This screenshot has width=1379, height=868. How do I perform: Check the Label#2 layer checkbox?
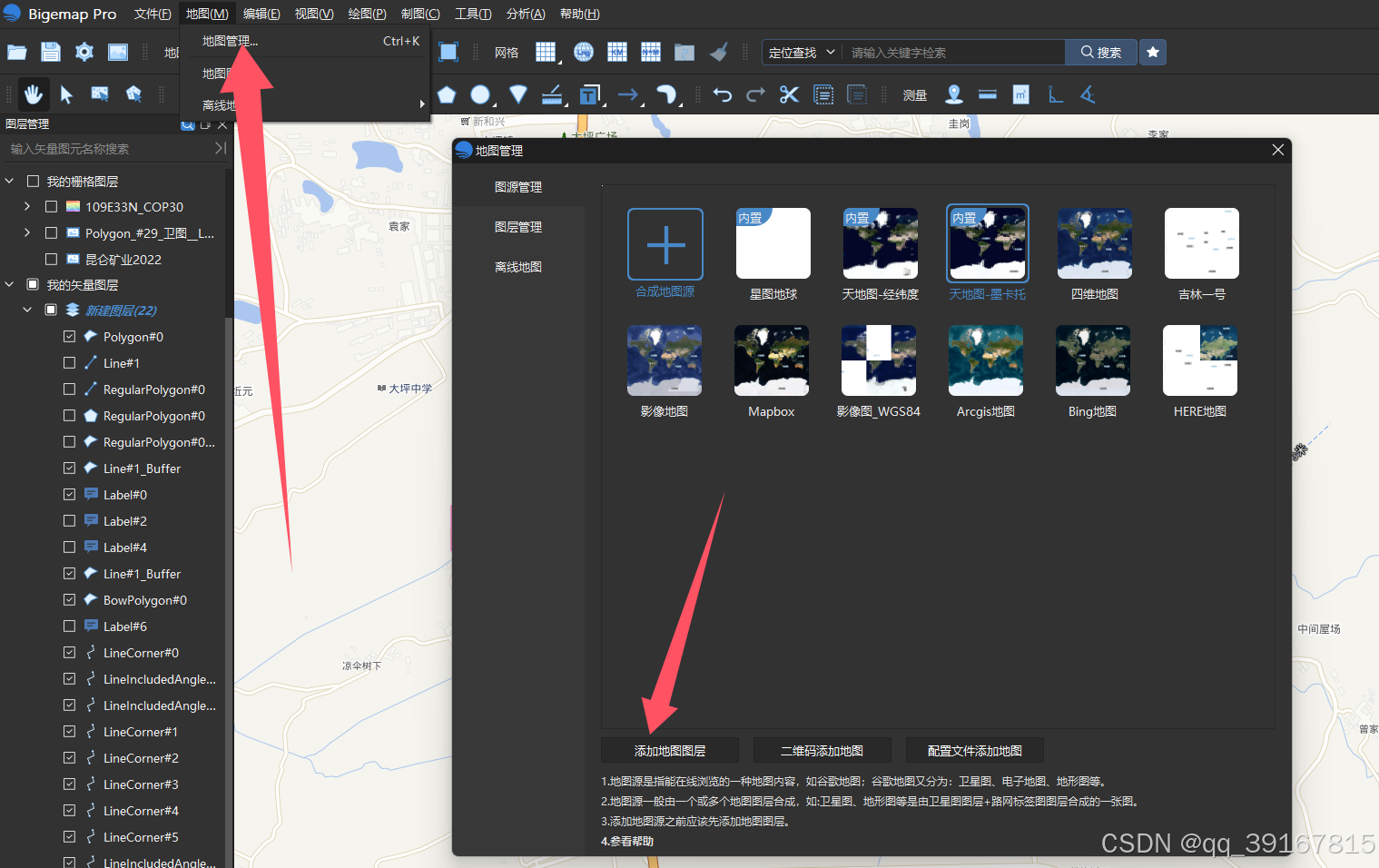point(69,520)
